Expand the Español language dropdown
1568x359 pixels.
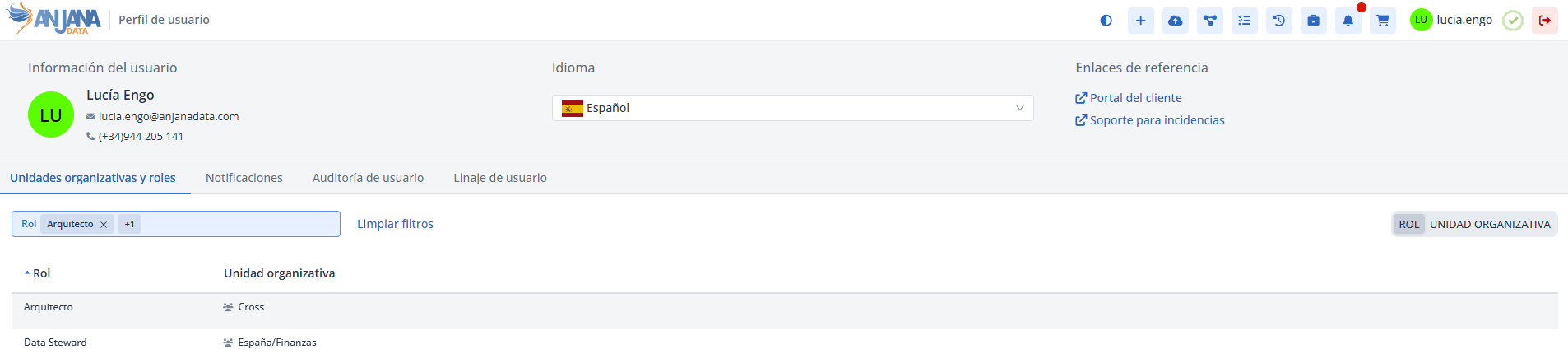[x=792, y=108]
